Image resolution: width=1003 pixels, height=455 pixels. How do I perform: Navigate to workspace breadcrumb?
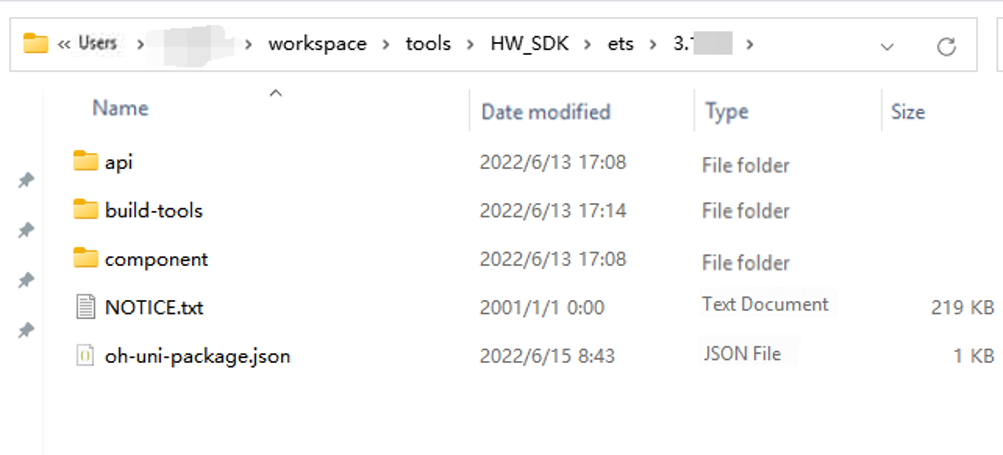tap(317, 44)
